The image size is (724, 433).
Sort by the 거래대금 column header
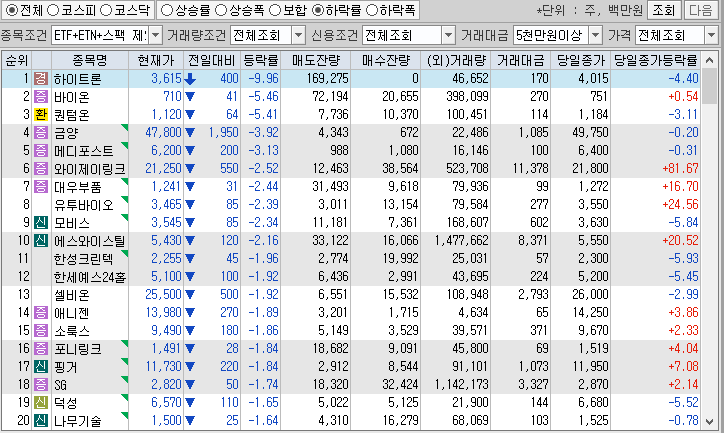[x=520, y=60]
